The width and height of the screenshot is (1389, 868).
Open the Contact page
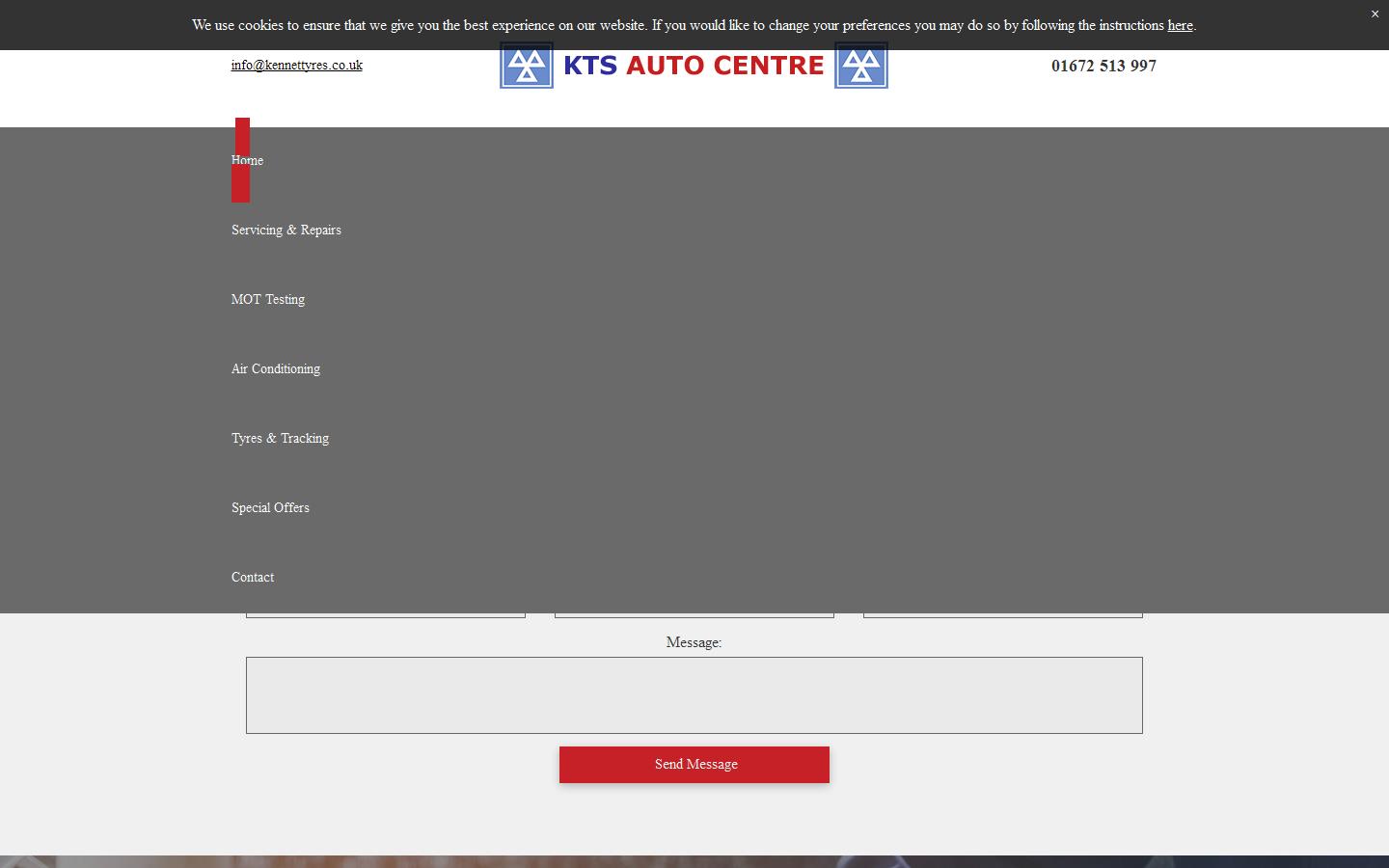tap(253, 577)
